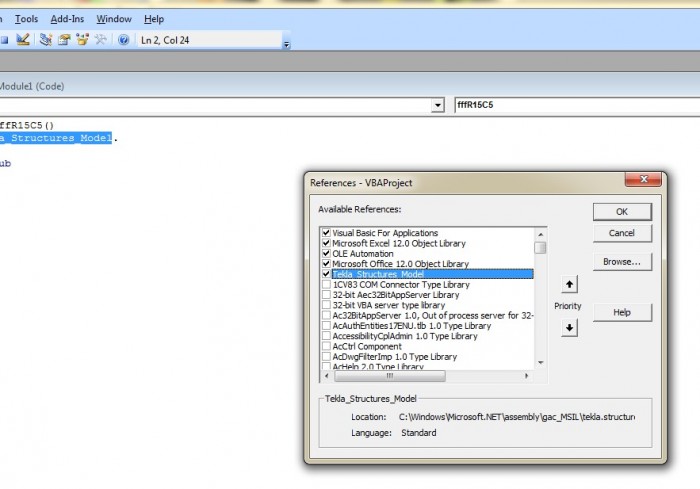Screen dimensions: 700x489
Task: Open toolbar options overflow arrow
Action: 287,44
